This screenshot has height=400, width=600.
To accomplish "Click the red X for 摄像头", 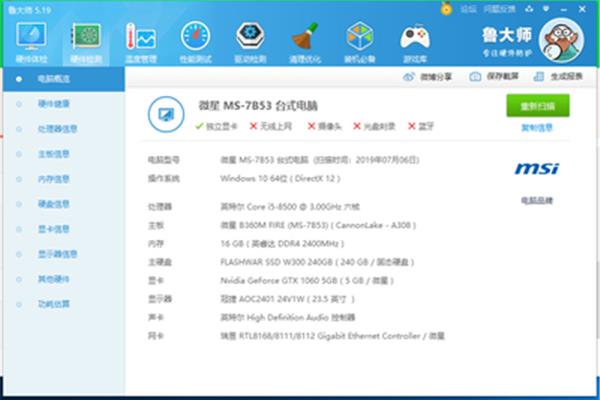I will [x=311, y=126].
